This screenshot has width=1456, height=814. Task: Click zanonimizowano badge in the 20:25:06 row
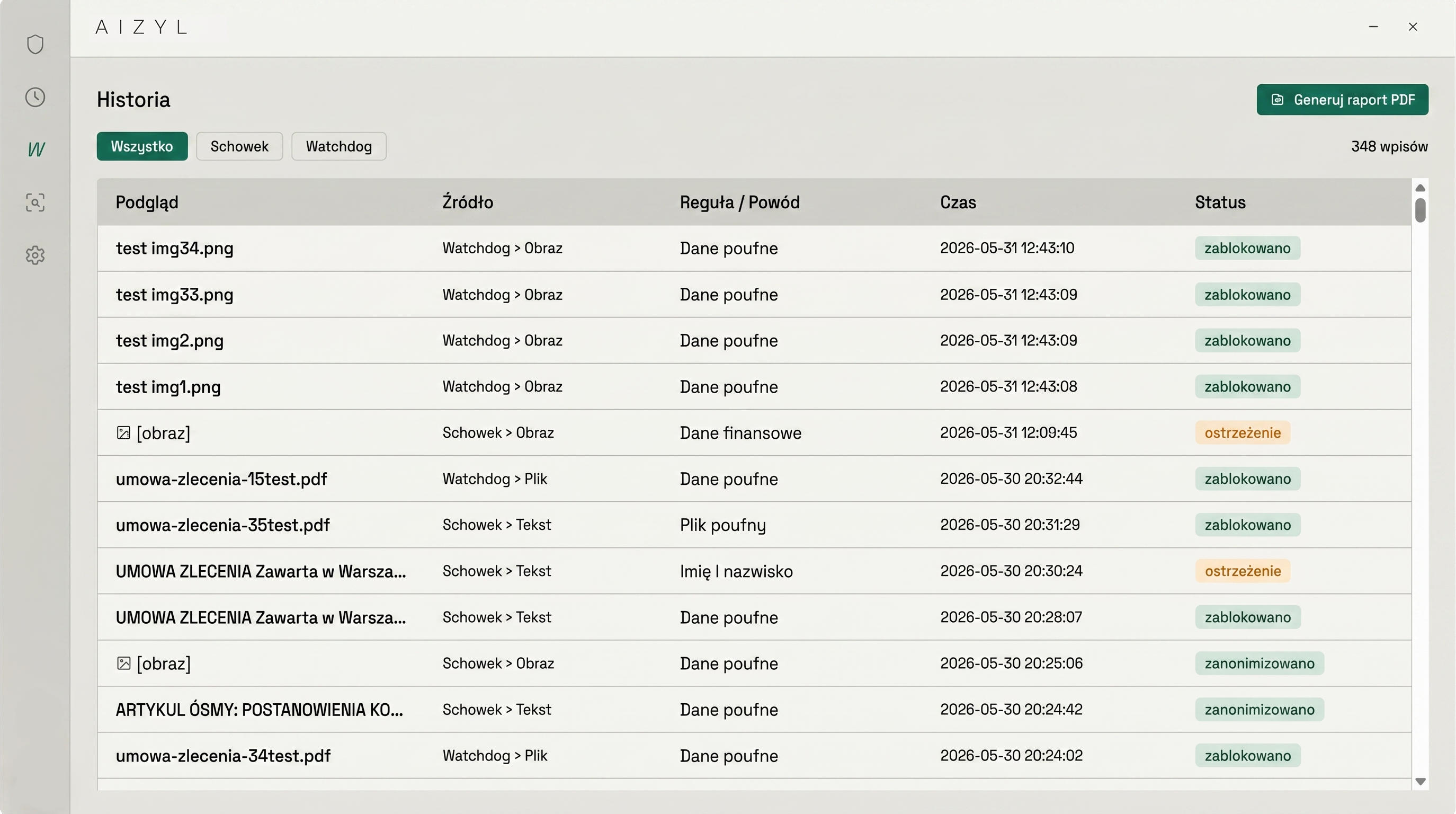1260,663
